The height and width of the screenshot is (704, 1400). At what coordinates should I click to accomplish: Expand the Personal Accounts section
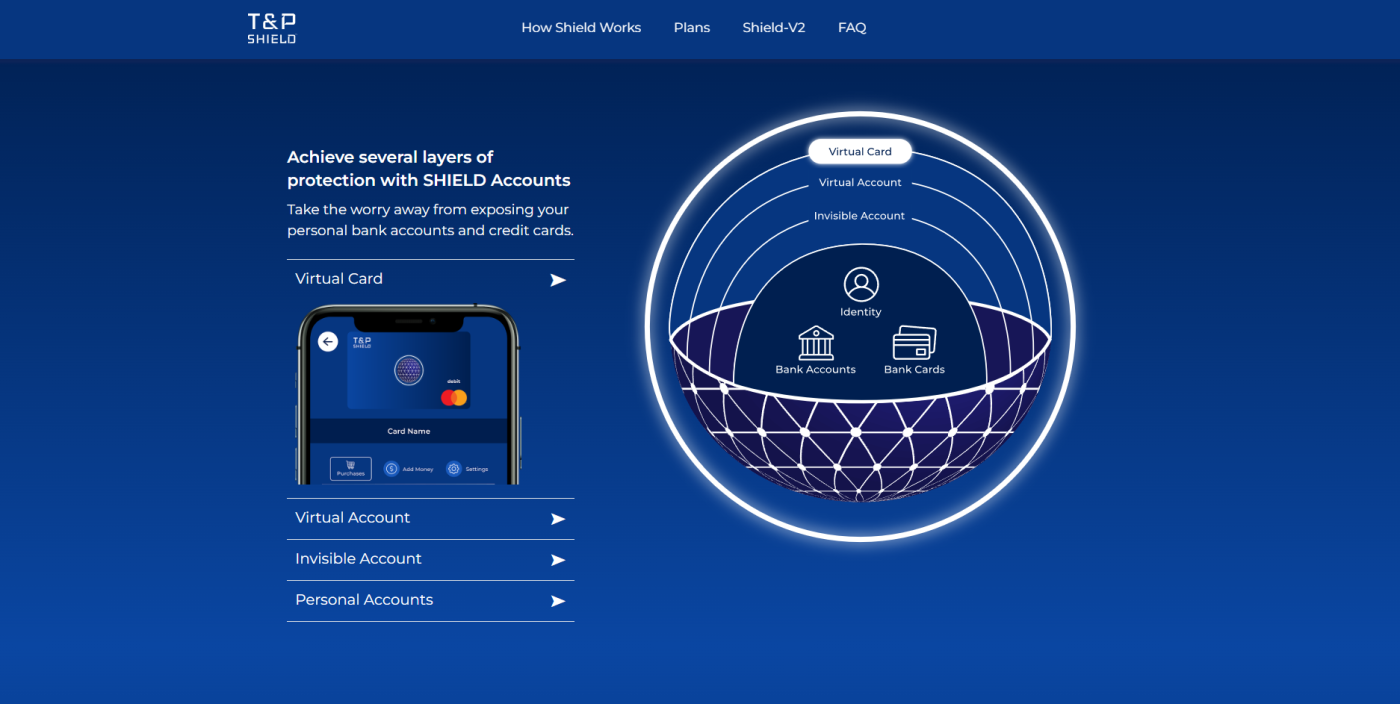click(430, 600)
